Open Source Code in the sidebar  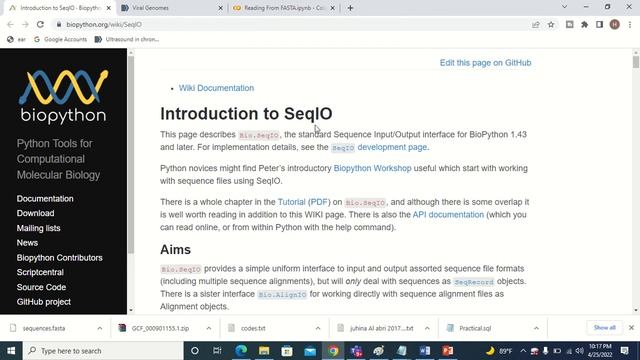(x=41, y=287)
